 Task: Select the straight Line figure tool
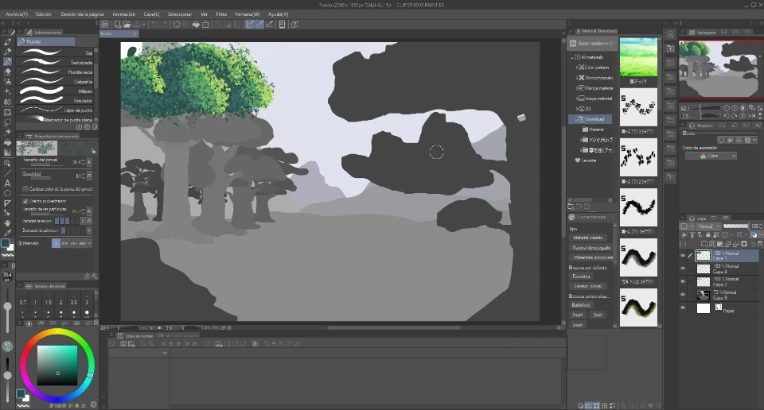click(x=7, y=173)
